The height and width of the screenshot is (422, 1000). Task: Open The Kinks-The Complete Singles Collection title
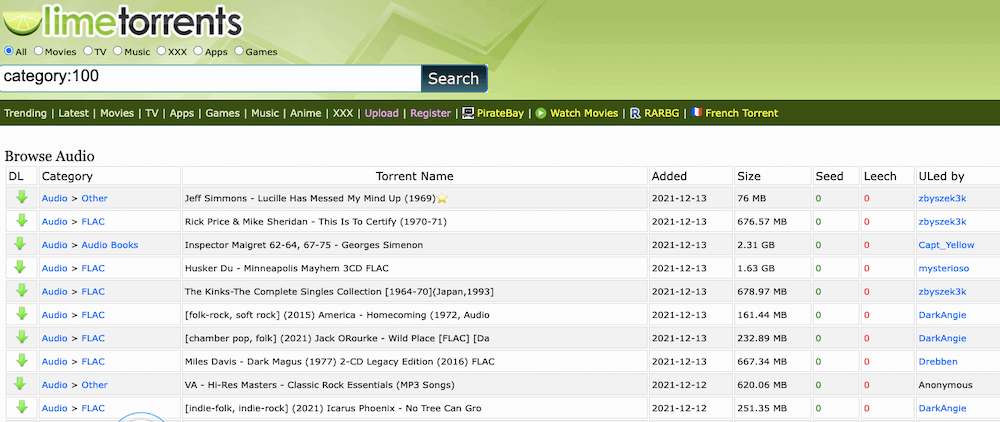click(339, 291)
